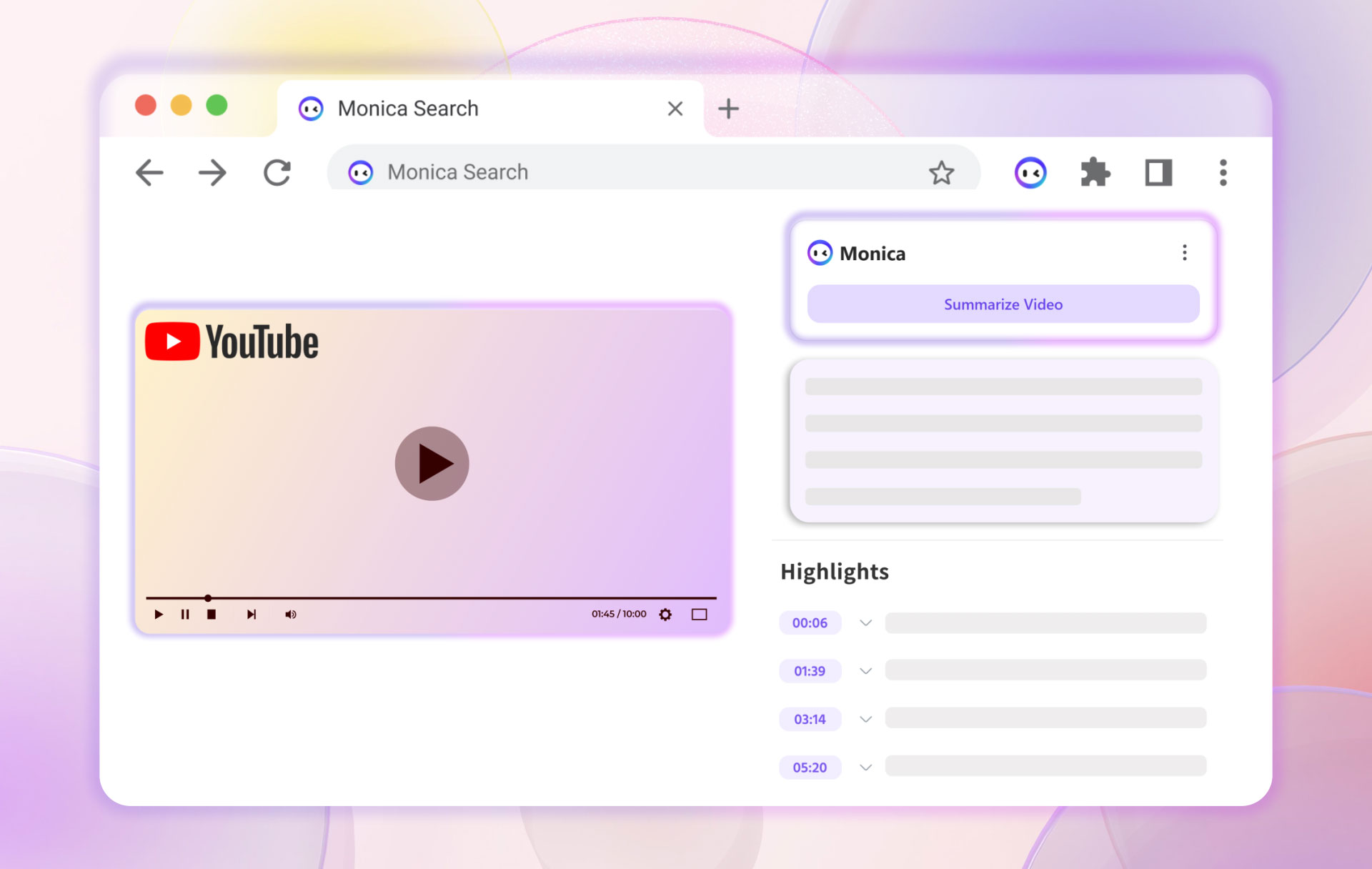Skip to next video icon

pos(251,615)
